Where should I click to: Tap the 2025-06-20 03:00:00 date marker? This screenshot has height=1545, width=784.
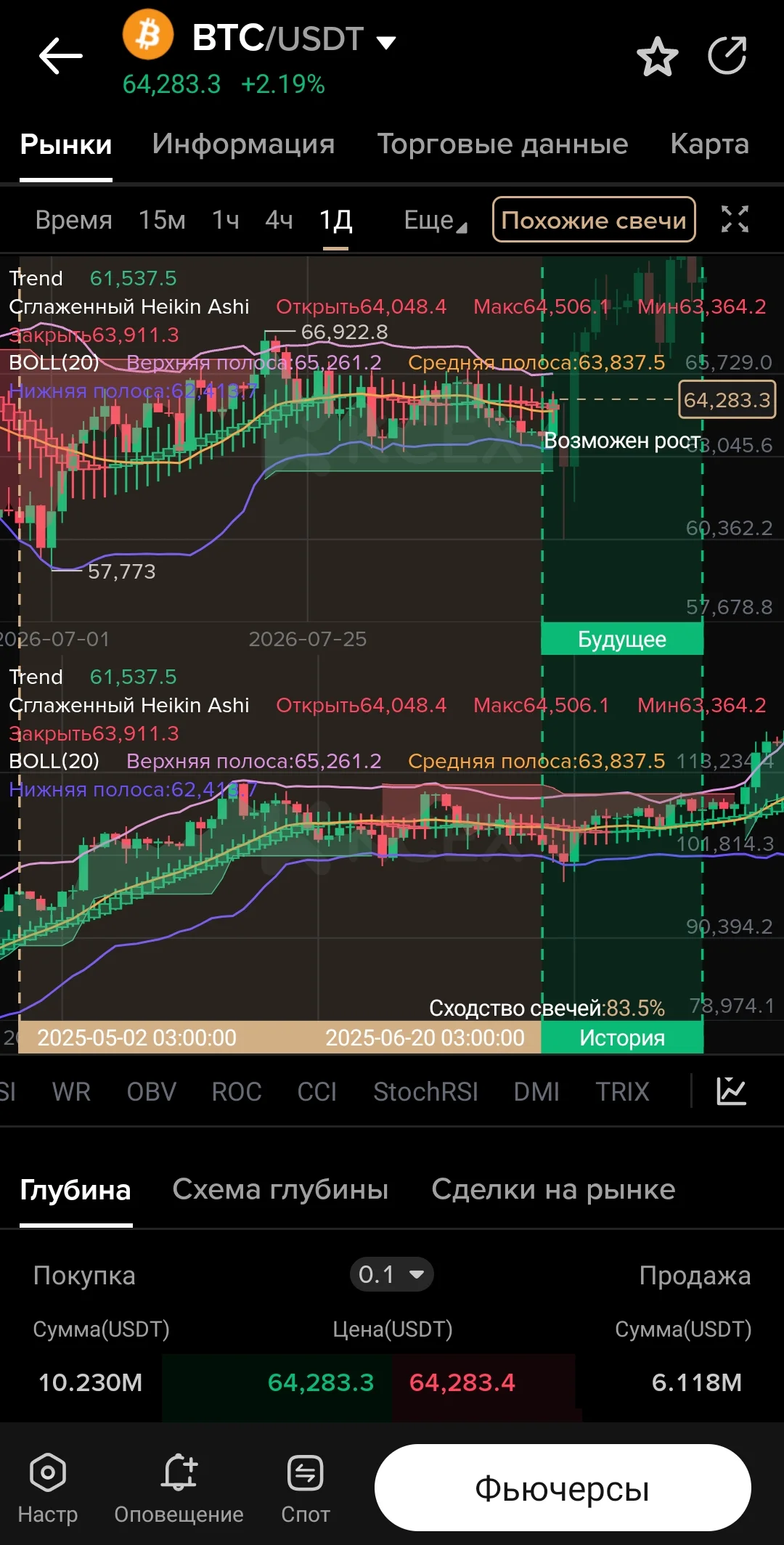pyautogui.click(x=425, y=1038)
